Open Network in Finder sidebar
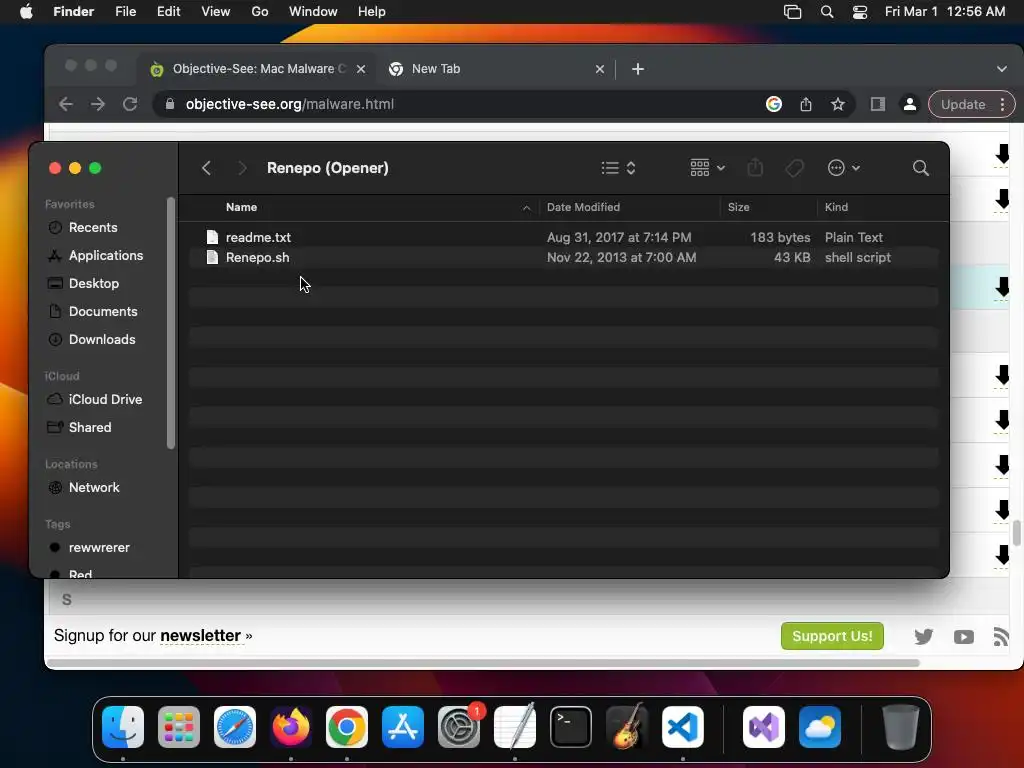 pyautogui.click(x=93, y=487)
